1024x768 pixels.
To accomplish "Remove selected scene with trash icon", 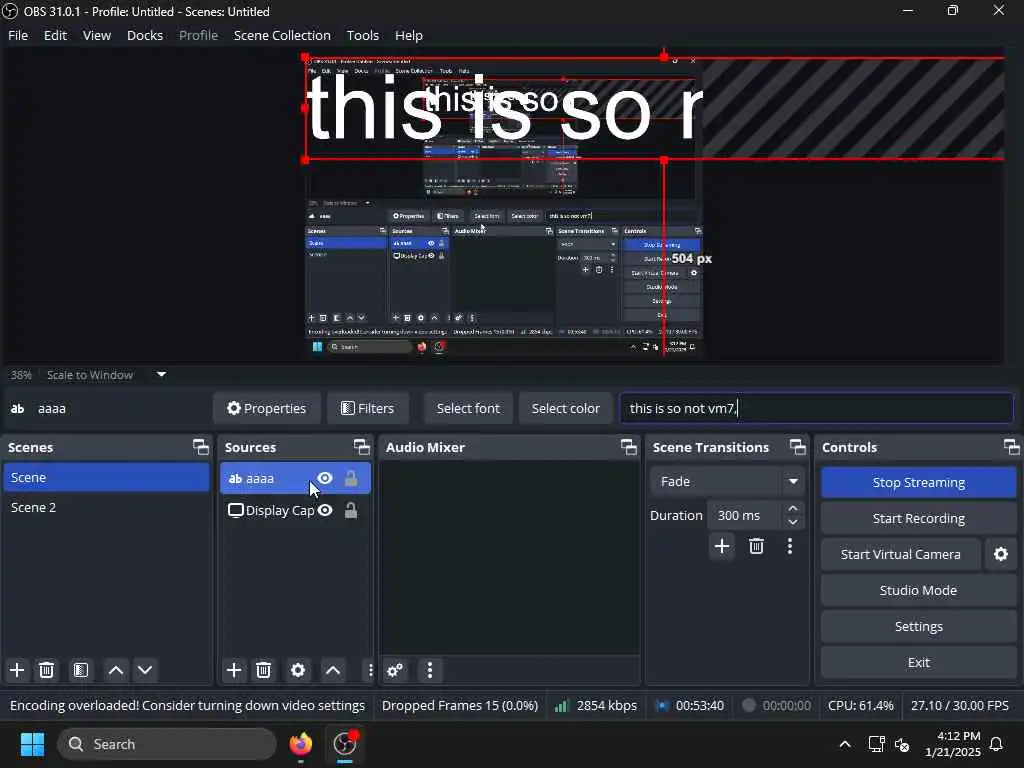I will (x=46, y=670).
